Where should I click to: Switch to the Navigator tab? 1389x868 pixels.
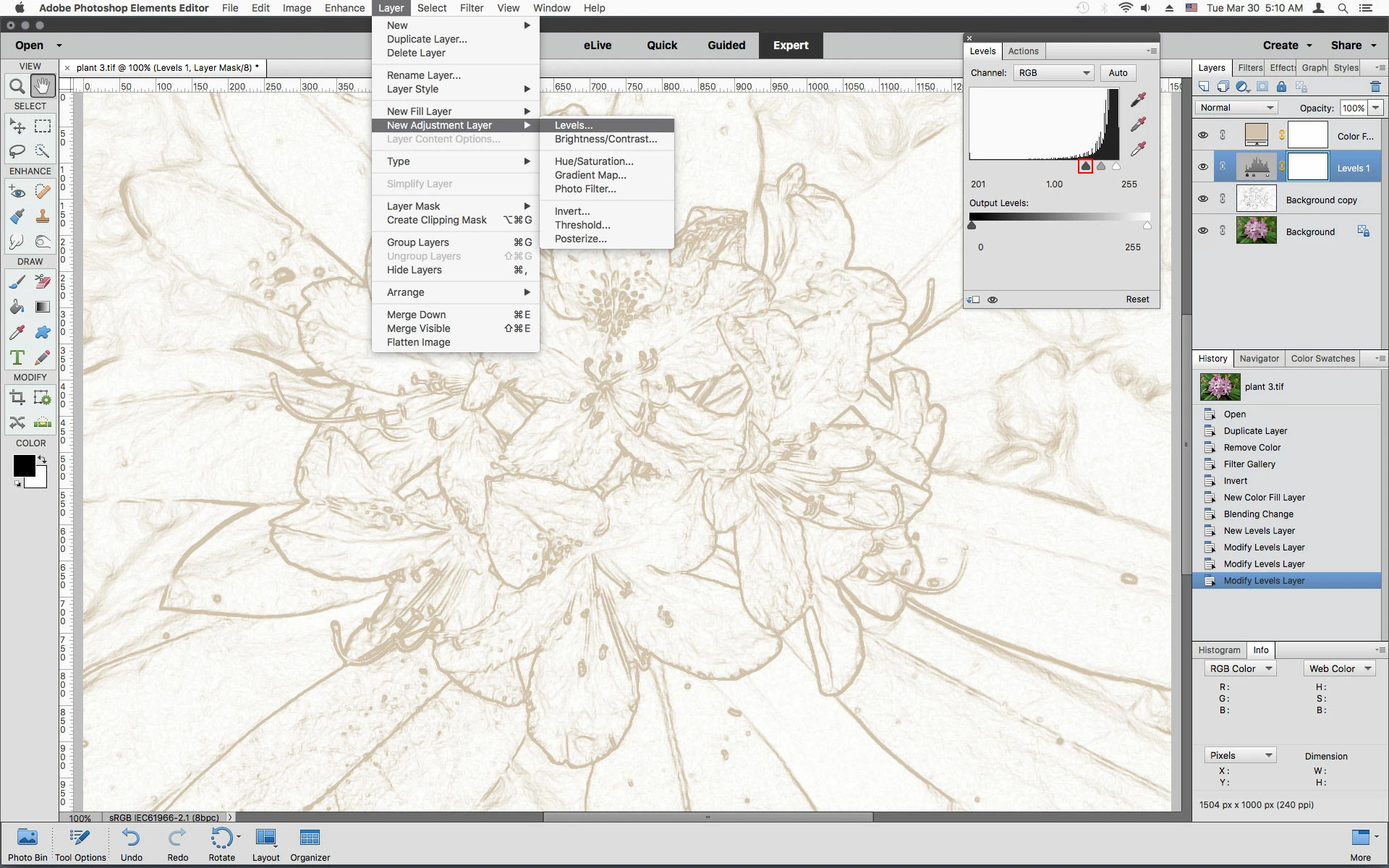pyautogui.click(x=1259, y=359)
